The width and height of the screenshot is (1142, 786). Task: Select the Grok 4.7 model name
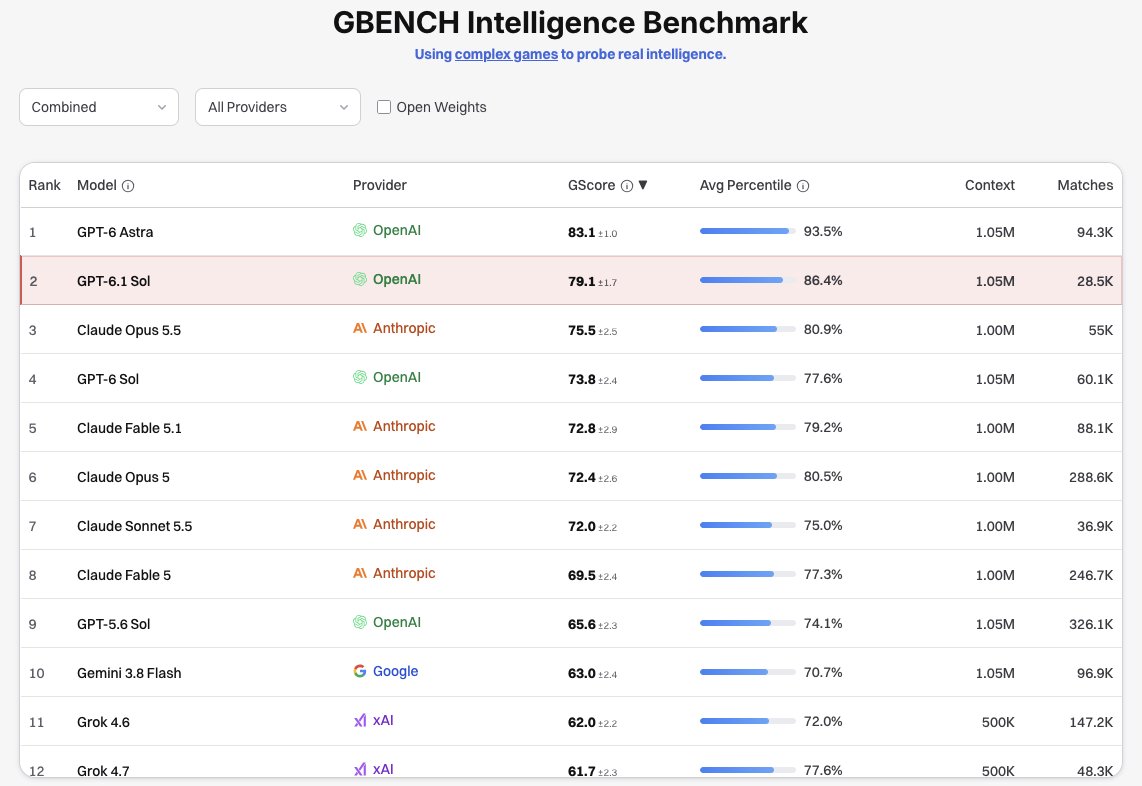pos(103,771)
